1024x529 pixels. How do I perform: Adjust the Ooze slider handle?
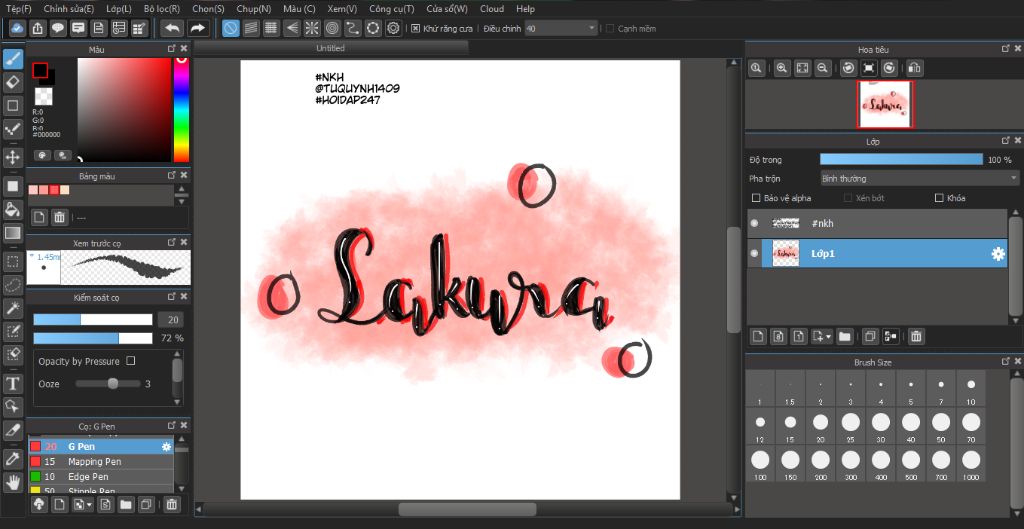113,383
